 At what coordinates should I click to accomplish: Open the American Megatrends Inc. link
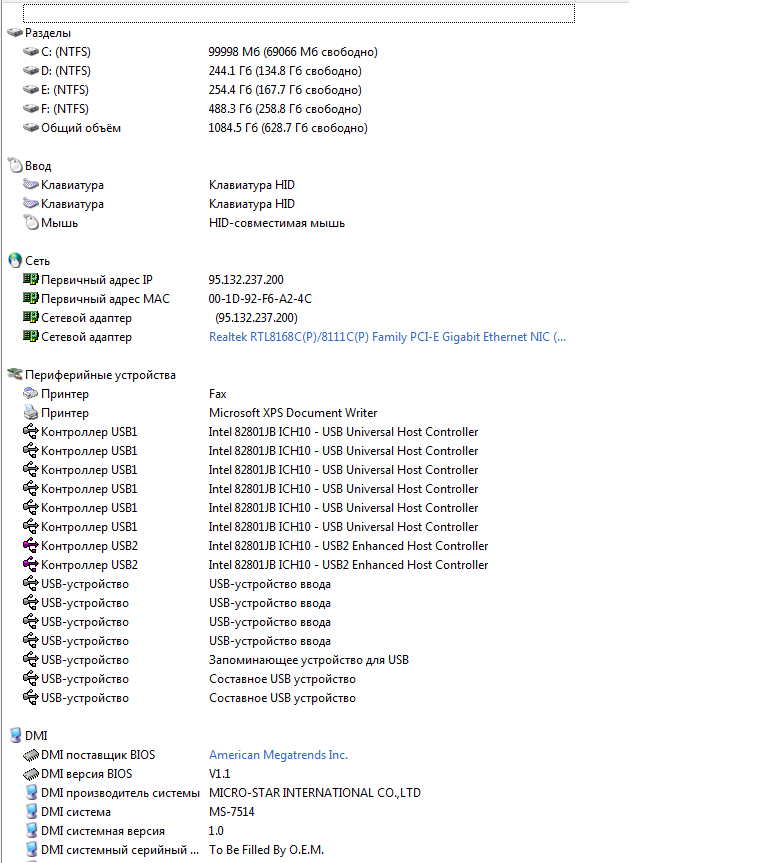click(279, 755)
